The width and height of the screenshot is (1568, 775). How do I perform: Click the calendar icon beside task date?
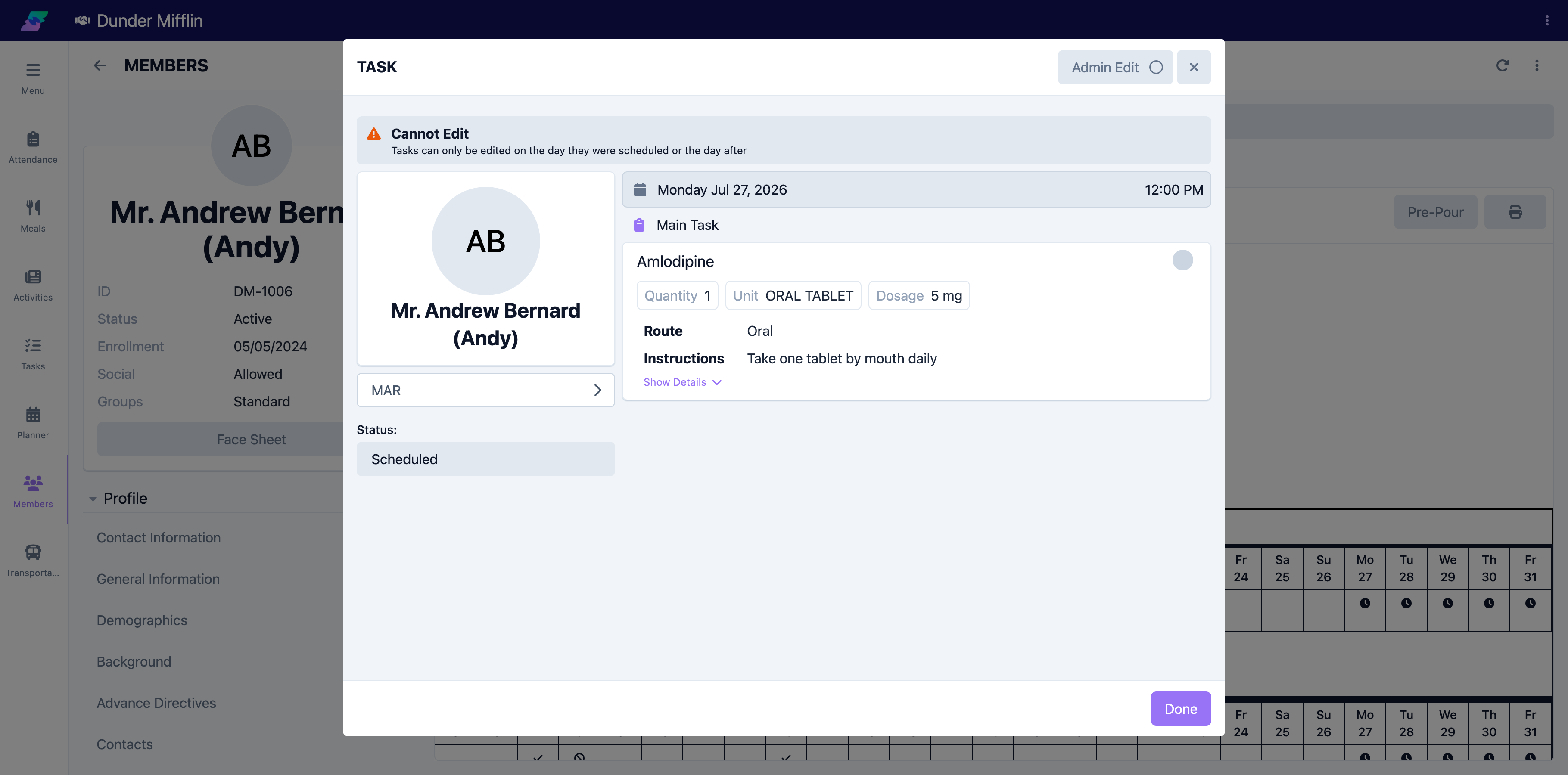click(640, 190)
